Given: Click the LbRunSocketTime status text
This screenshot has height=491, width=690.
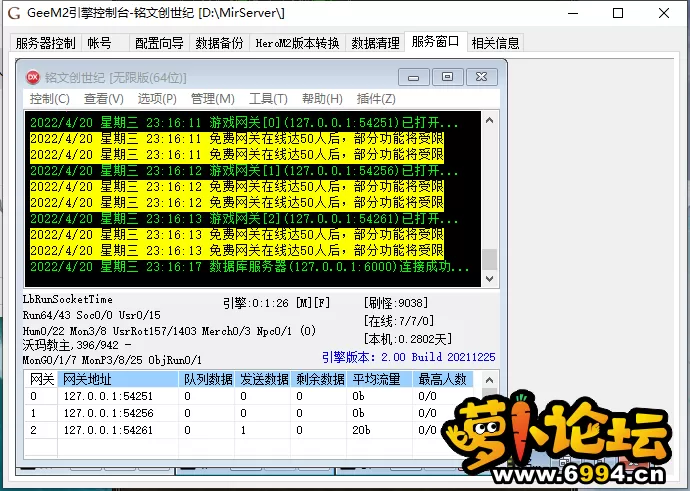Looking at the screenshot, I should [x=68, y=299].
